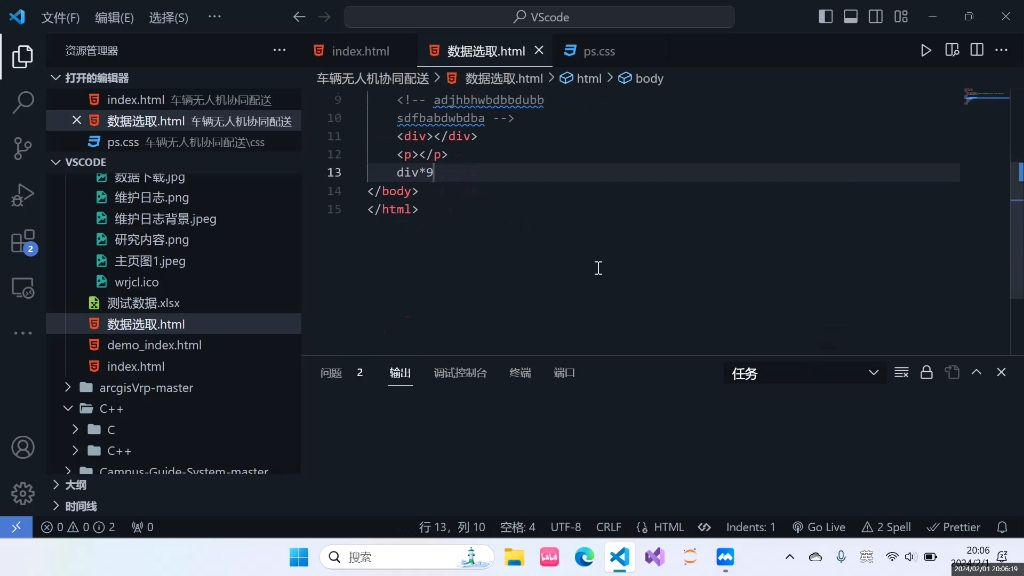This screenshot has height=576, width=1024.
Task: Click errors and warnings status indicator
Action: point(78,527)
